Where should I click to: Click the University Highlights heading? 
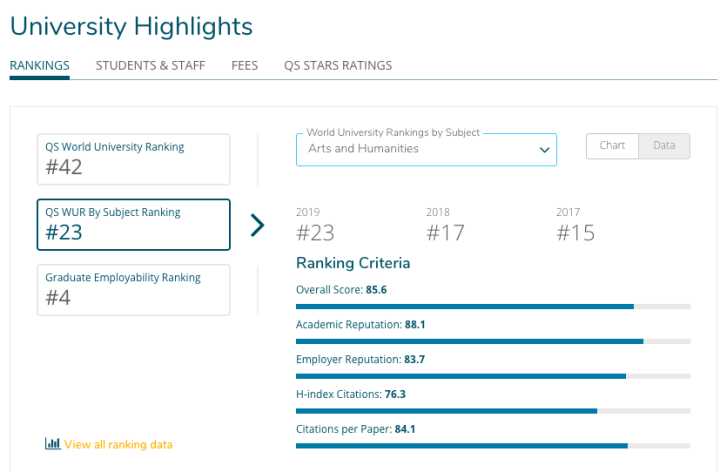131,26
